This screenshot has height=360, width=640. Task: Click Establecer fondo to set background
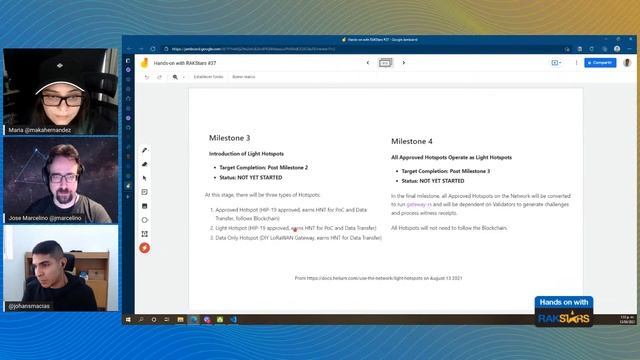click(x=208, y=77)
